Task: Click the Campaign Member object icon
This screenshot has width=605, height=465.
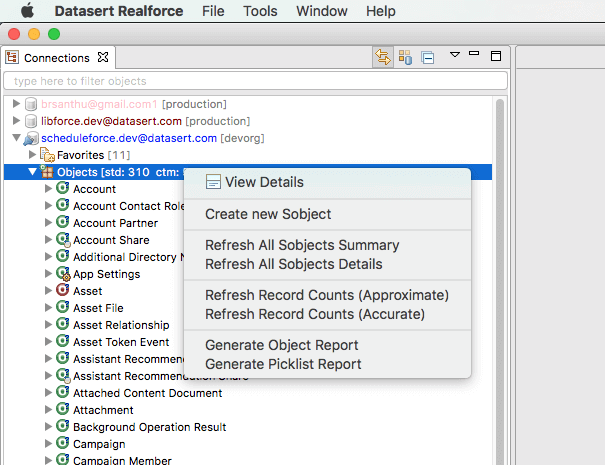Action: coord(63,459)
